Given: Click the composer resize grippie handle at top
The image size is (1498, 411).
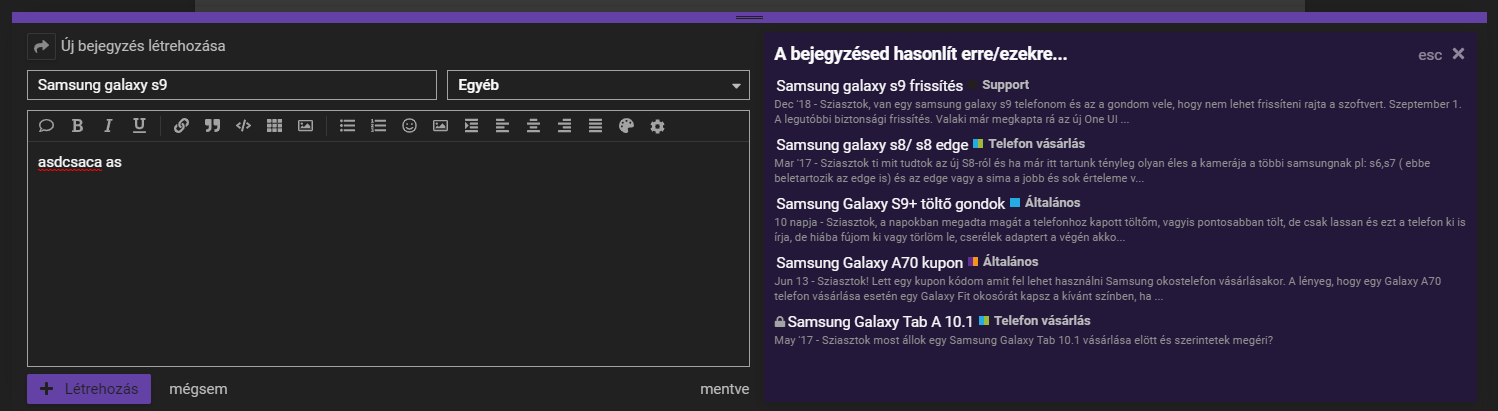Looking at the screenshot, I should (x=749, y=17).
